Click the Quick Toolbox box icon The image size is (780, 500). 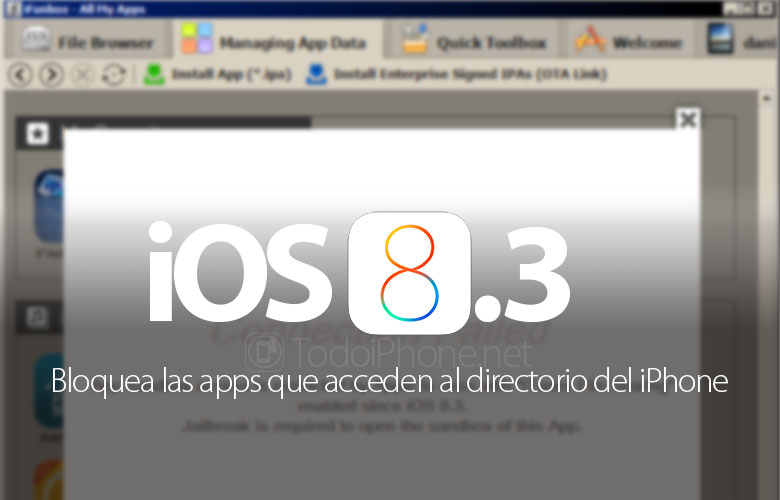pos(415,39)
